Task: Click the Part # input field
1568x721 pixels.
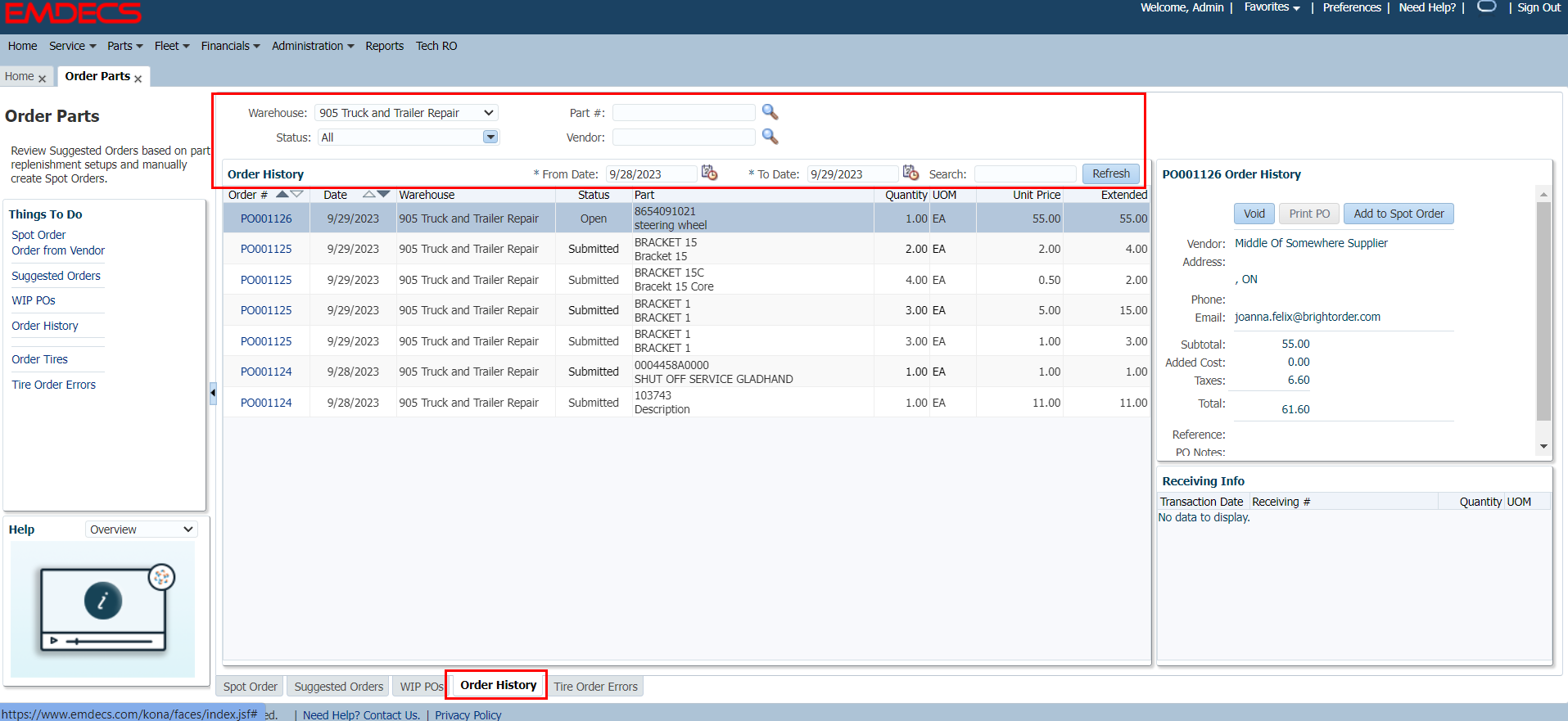Action: (684, 113)
